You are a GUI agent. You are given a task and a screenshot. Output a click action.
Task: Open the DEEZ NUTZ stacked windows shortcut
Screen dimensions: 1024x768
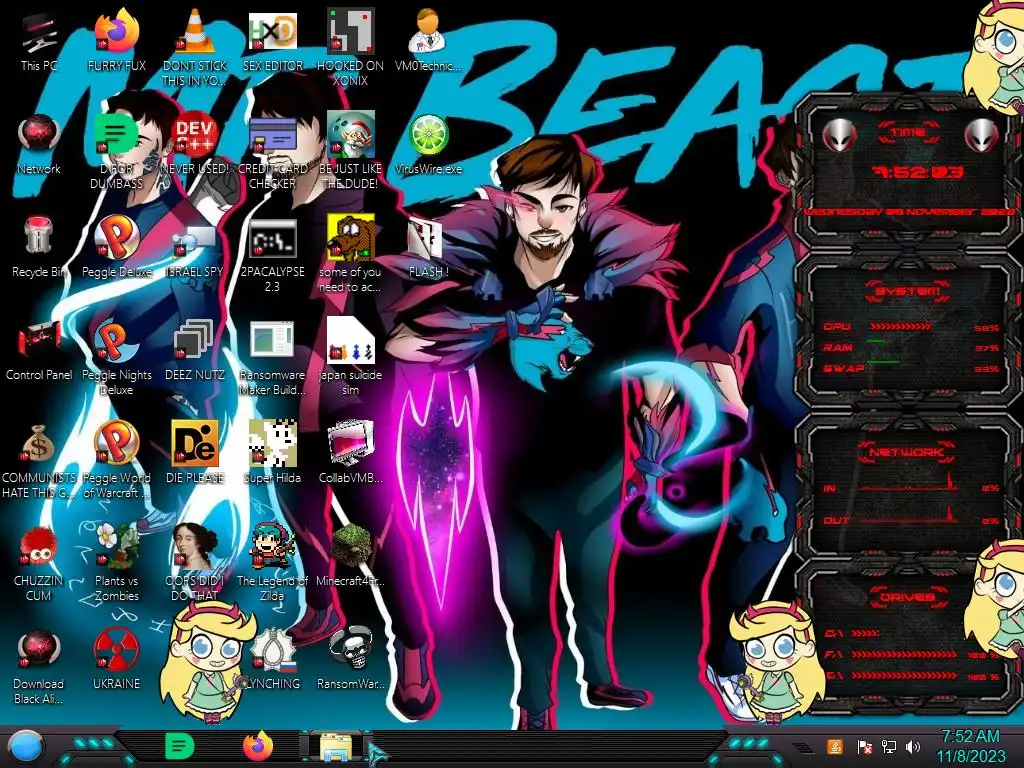(x=195, y=351)
